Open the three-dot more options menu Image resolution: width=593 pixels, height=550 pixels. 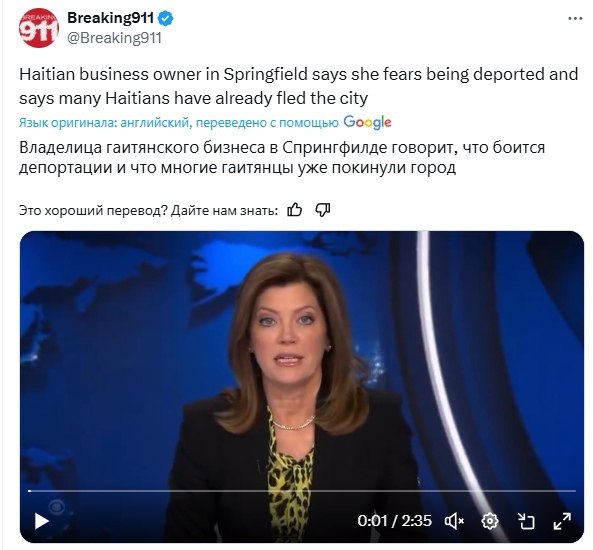(x=575, y=19)
